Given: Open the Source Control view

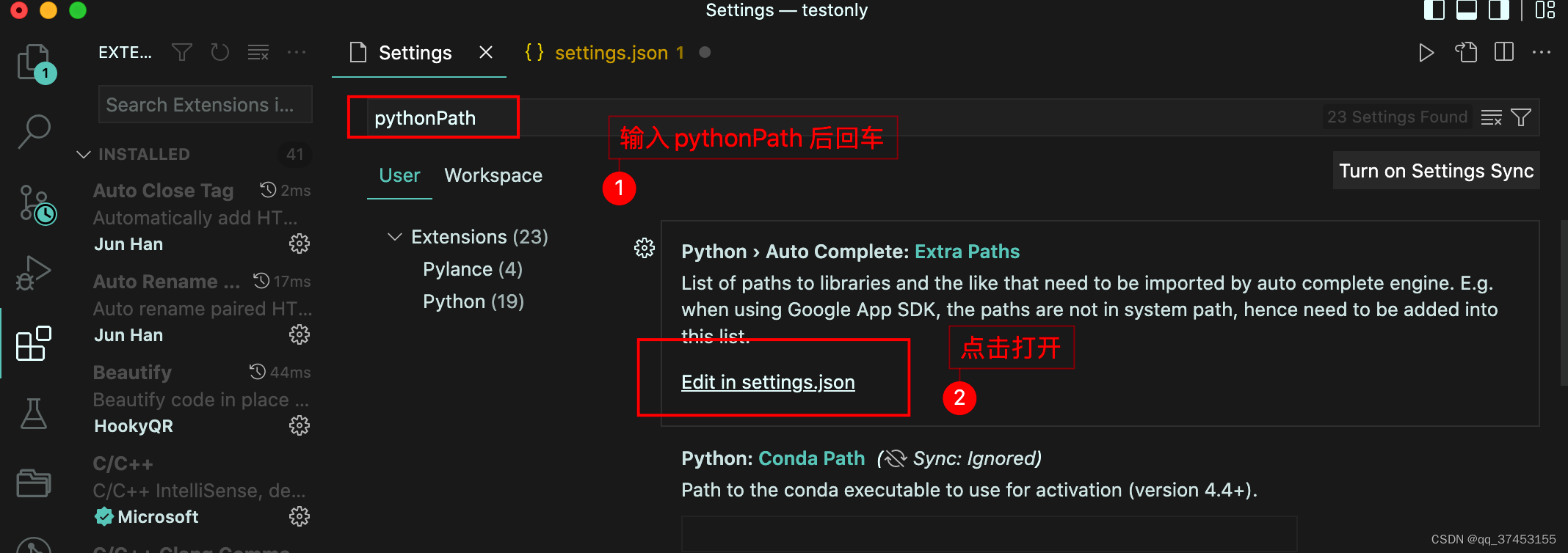Looking at the screenshot, I should [x=37, y=205].
